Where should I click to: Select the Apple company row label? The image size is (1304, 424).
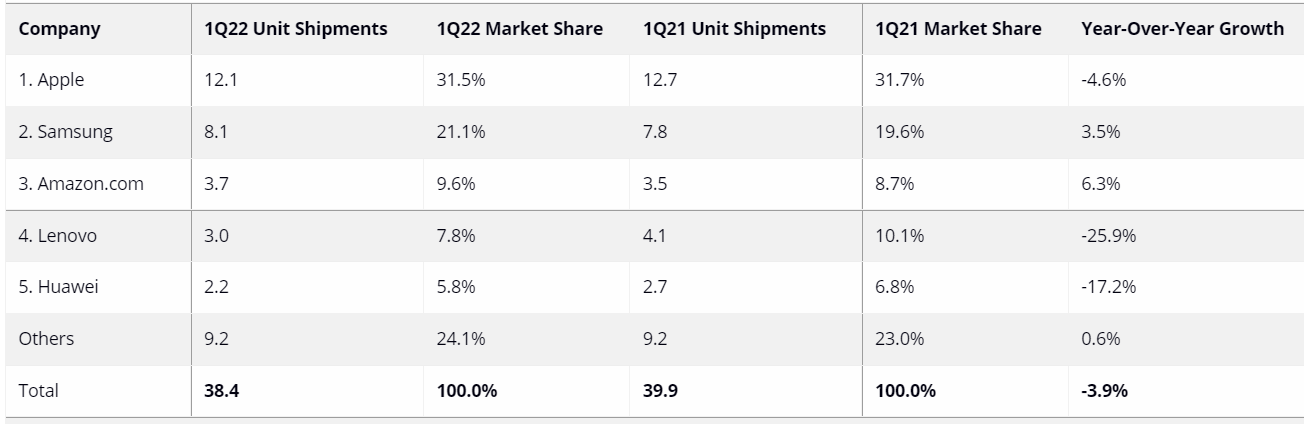tap(51, 81)
